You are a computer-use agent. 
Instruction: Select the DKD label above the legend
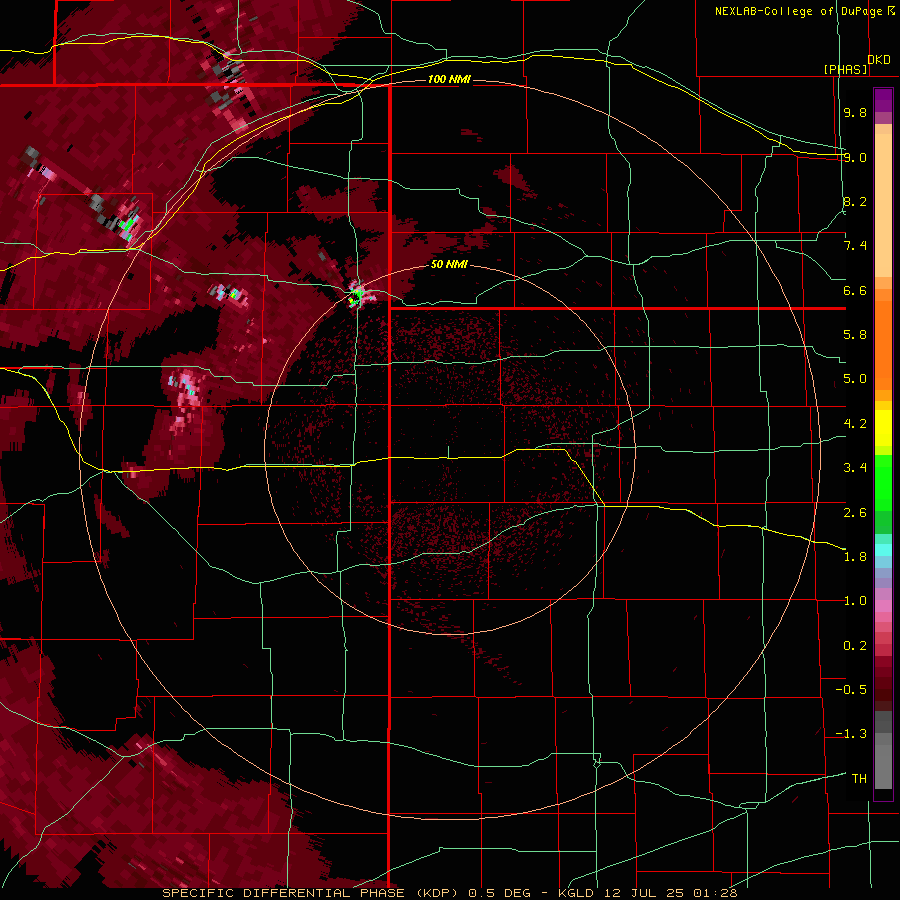[879, 60]
